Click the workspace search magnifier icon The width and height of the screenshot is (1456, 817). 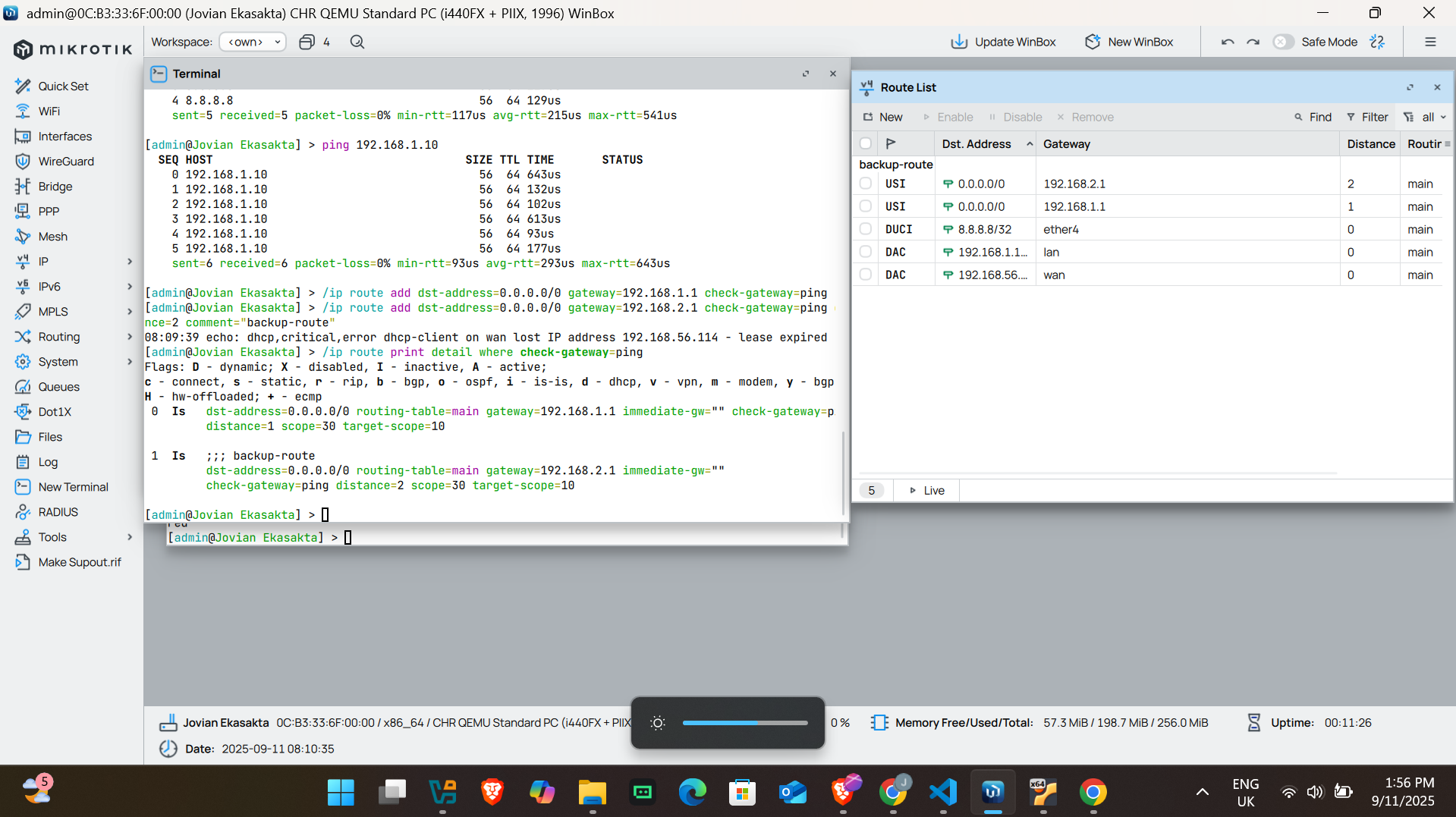coord(357,42)
